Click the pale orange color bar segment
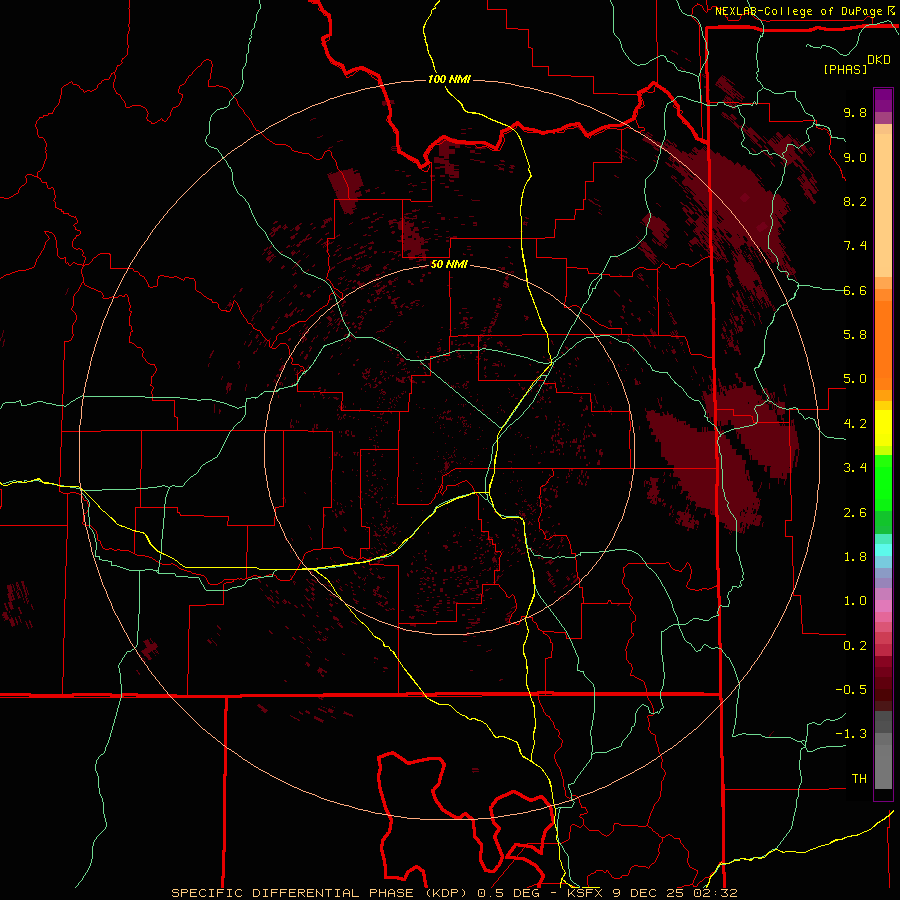The width and height of the screenshot is (900, 900). (883, 205)
